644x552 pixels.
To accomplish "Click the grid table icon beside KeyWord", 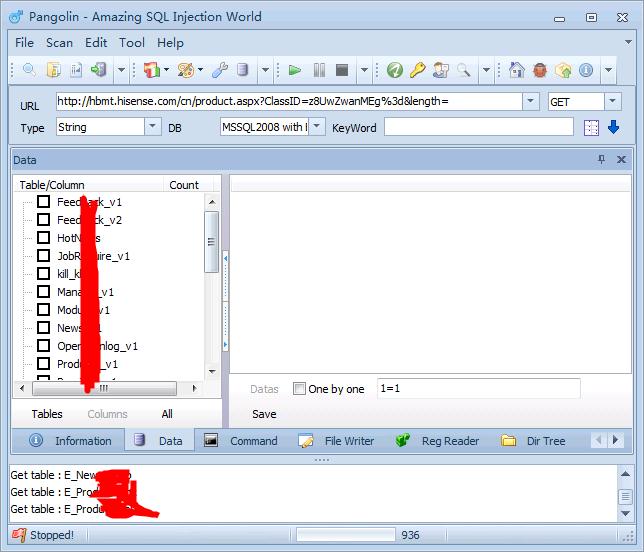I will point(591,128).
